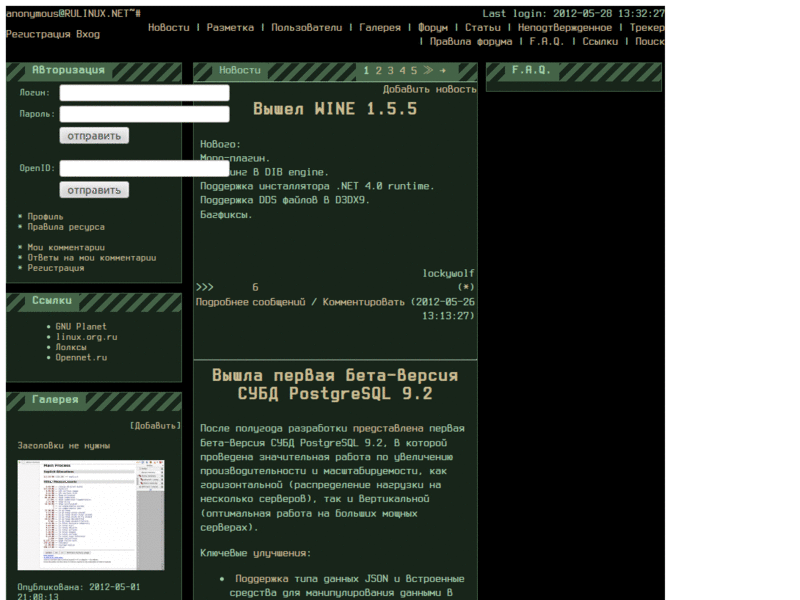Image resolution: width=800 pixels, height=600 pixels.
Task: Submit login with отправить under Пароль
Action: [94, 136]
